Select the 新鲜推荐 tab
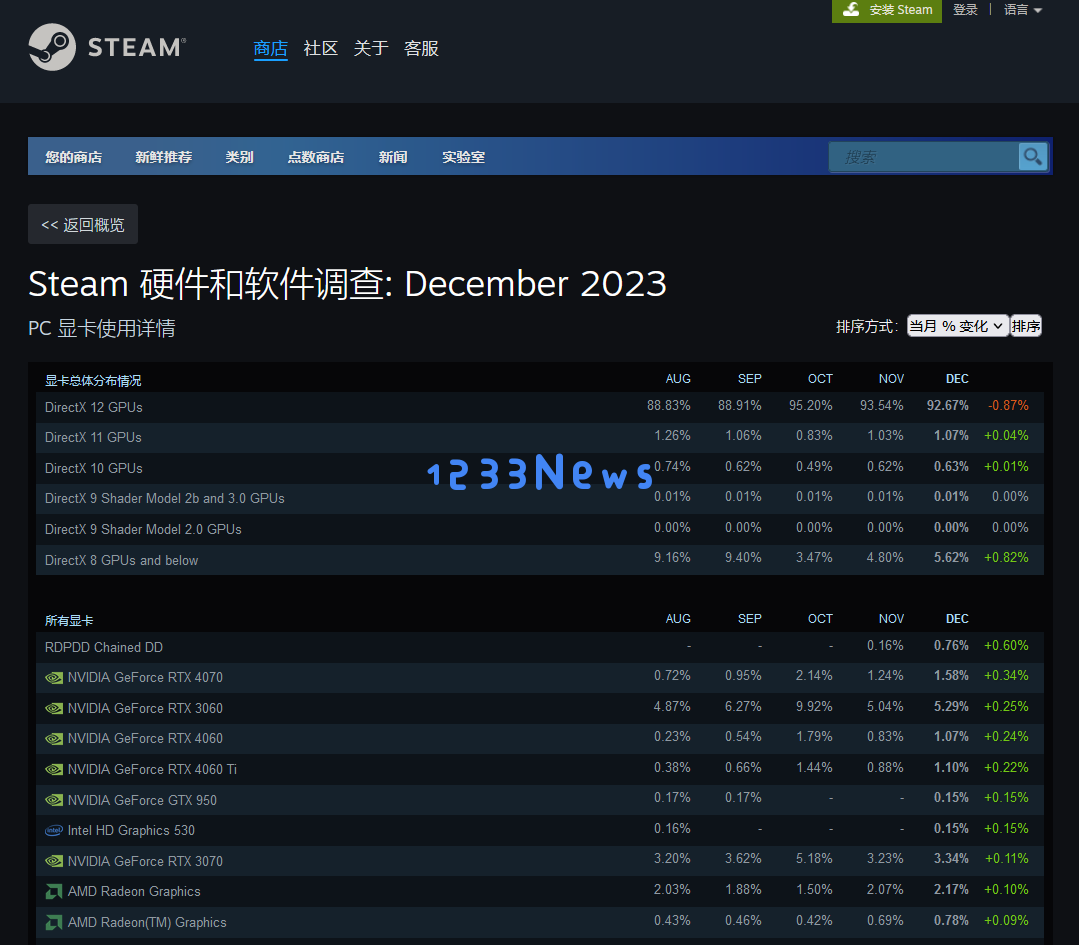Viewport: 1079px width, 945px height. (164, 157)
